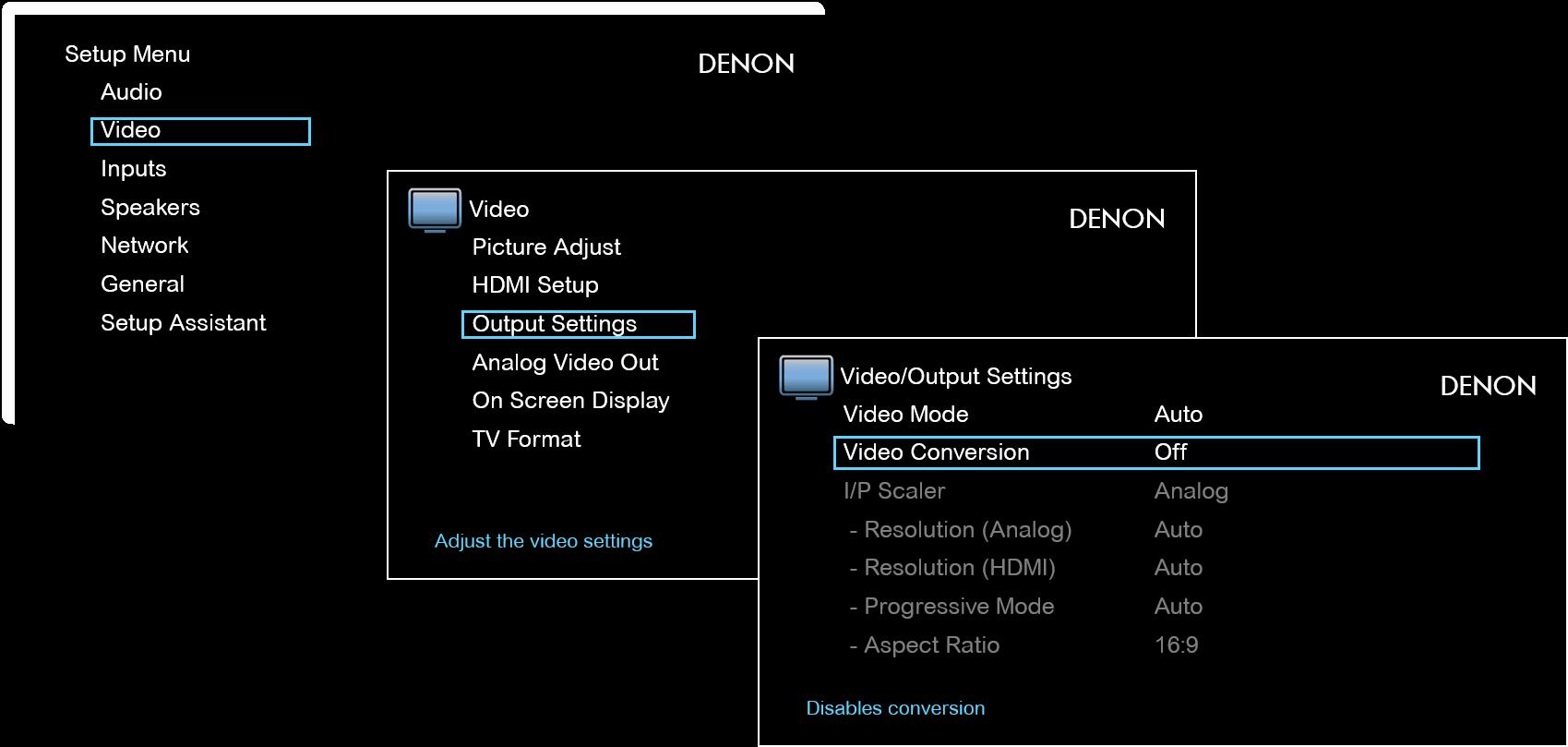Select Audio in the Setup Menu
Viewport: 1568px width, 747px height.
131,92
